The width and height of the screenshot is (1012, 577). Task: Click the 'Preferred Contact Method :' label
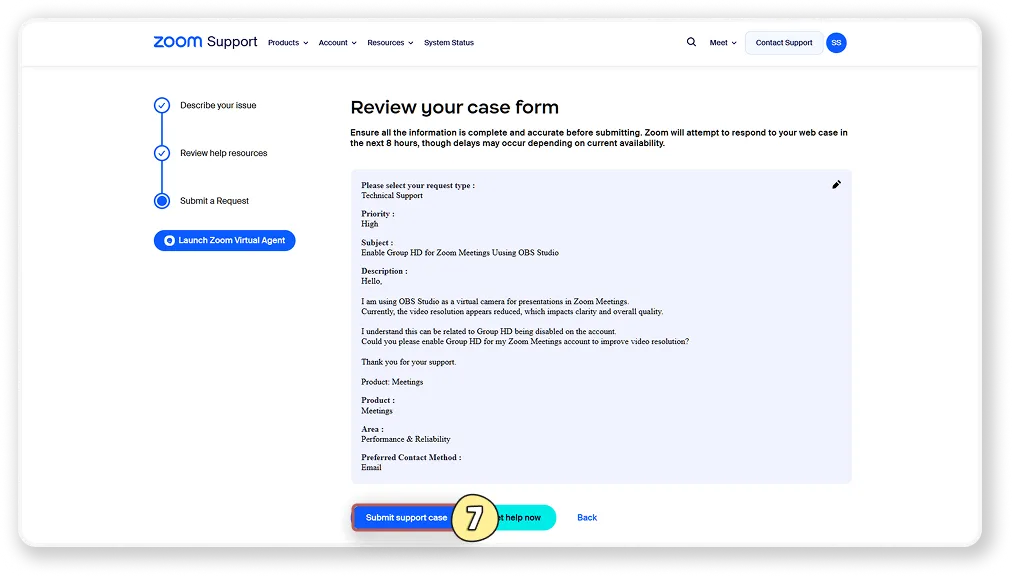coord(411,458)
